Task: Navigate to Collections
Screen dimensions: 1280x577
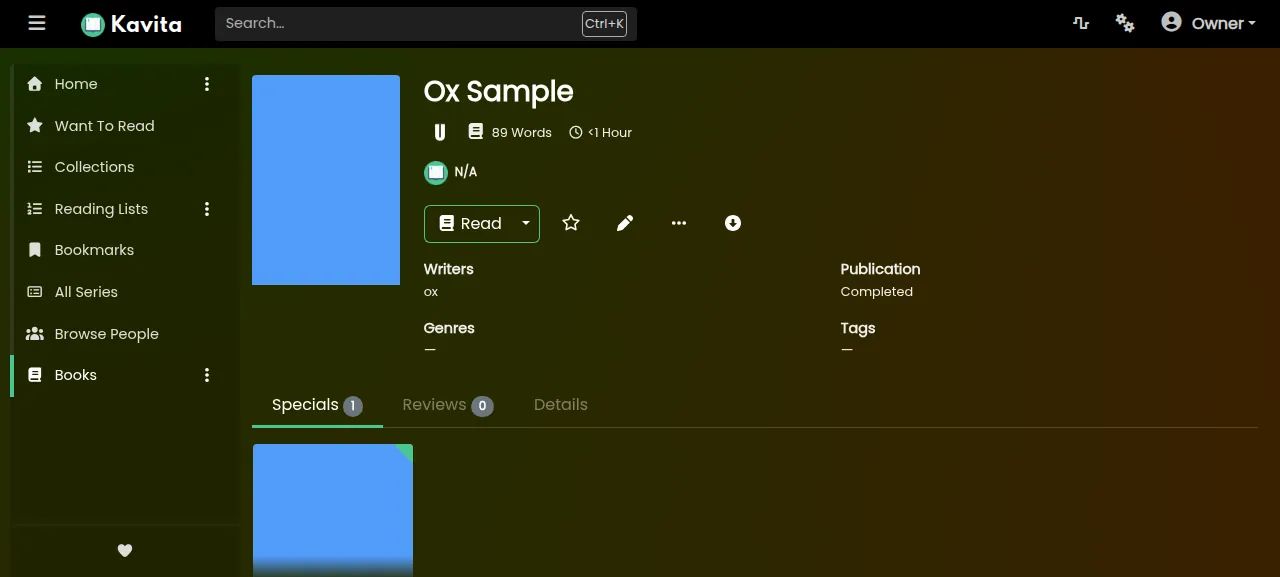Action: click(x=94, y=167)
